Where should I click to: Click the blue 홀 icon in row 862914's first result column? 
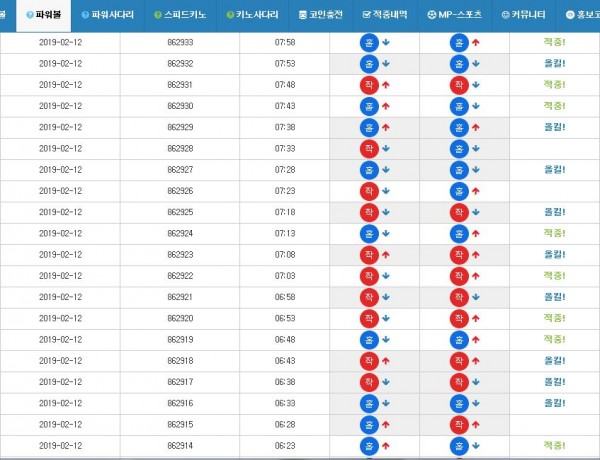point(368,445)
